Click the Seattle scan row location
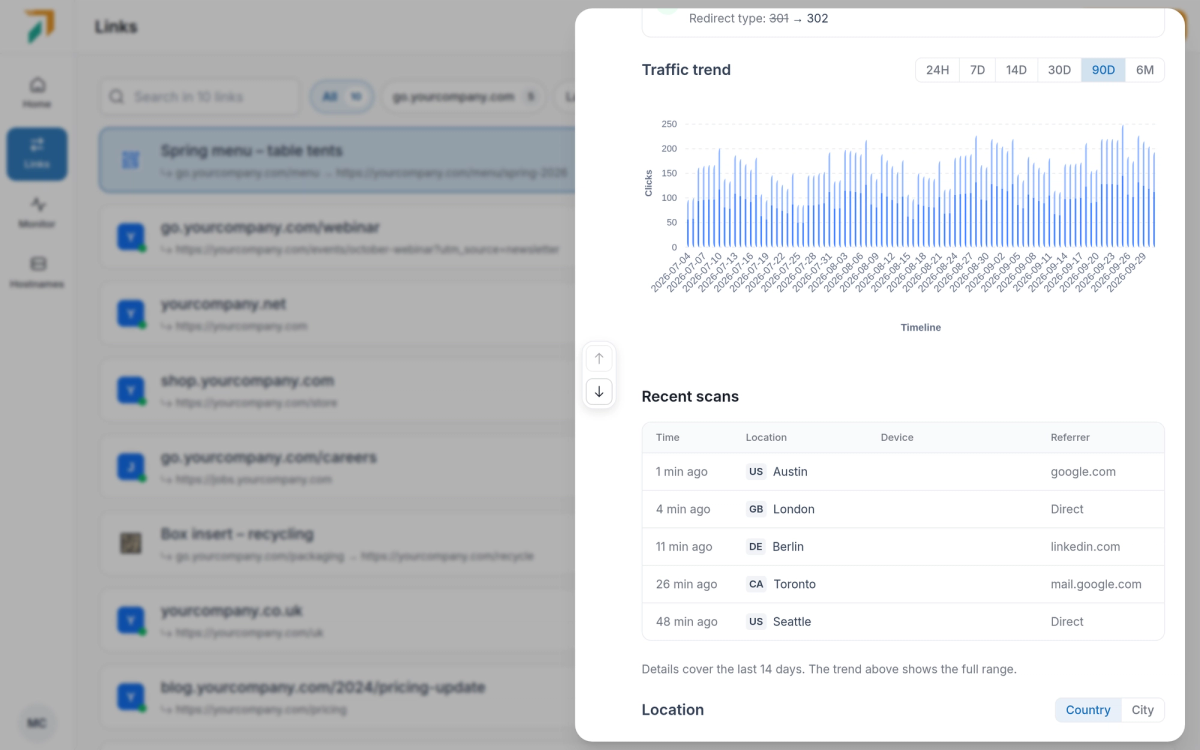The width and height of the screenshot is (1200, 750). [x=779, y=622]
